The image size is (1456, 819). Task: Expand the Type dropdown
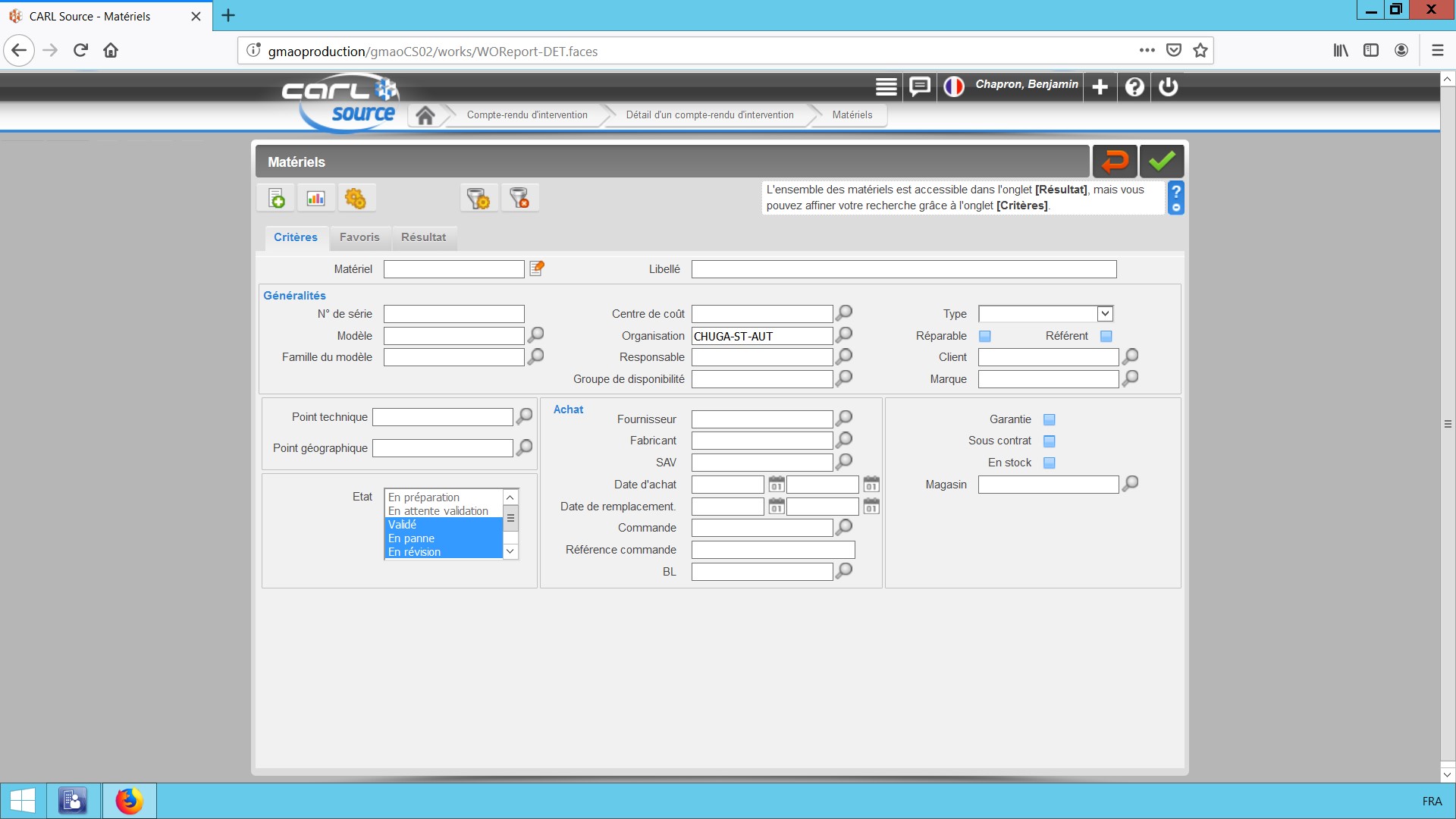point(1105,314)
